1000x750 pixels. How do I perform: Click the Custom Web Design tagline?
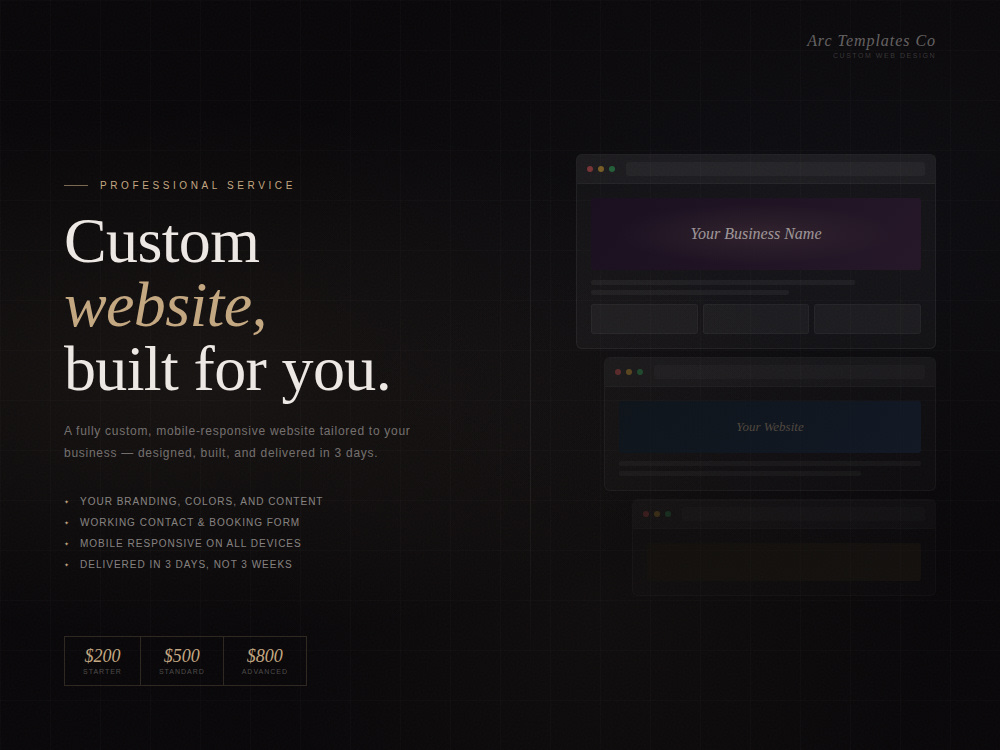click(x=884, y=55)
